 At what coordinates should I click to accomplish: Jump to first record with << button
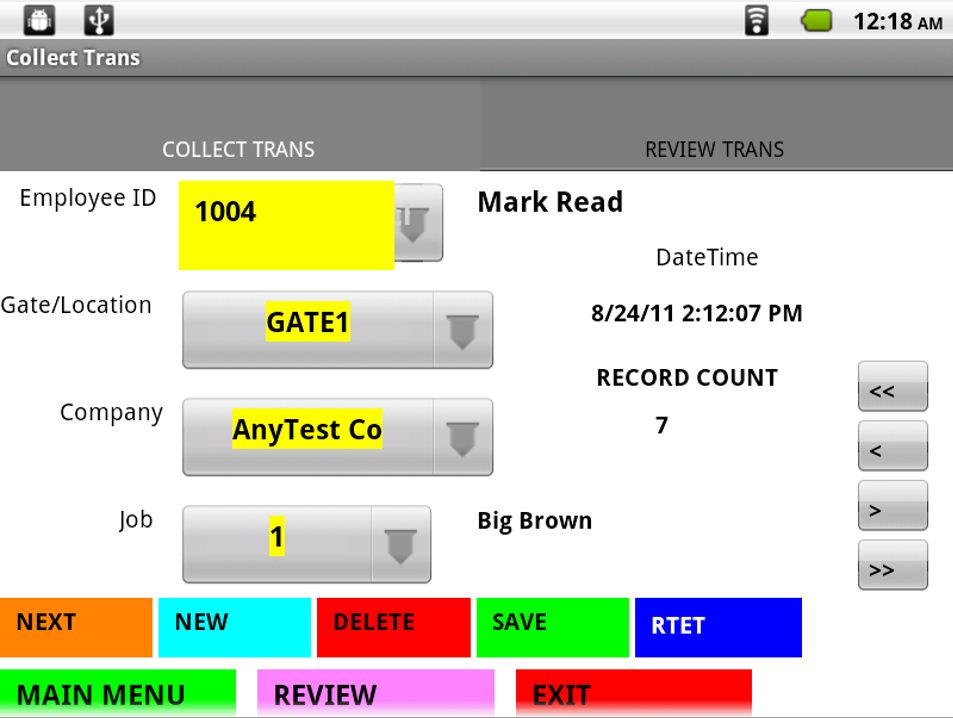892,387
